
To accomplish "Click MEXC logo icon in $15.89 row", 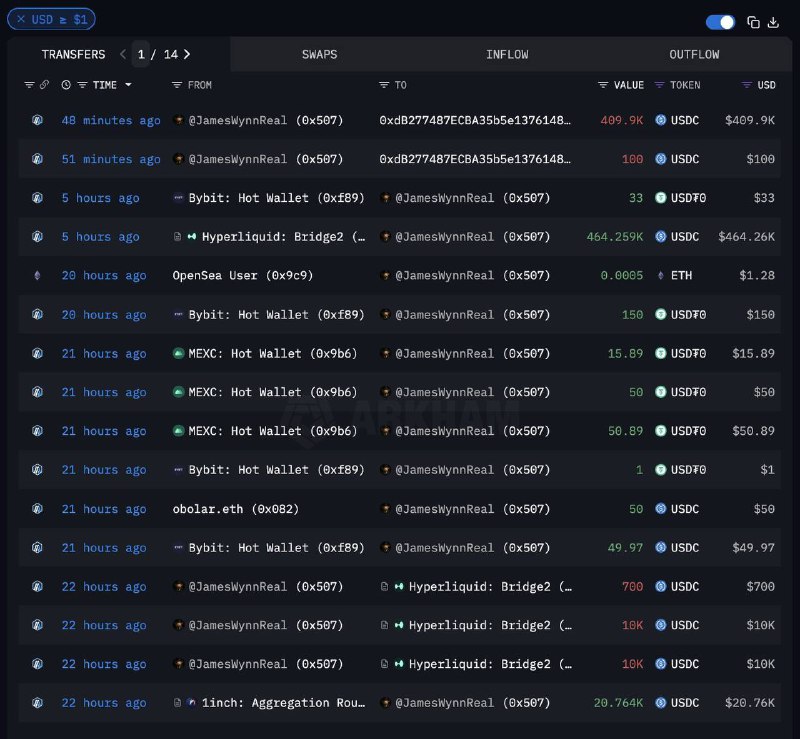I will click(178, 353).
